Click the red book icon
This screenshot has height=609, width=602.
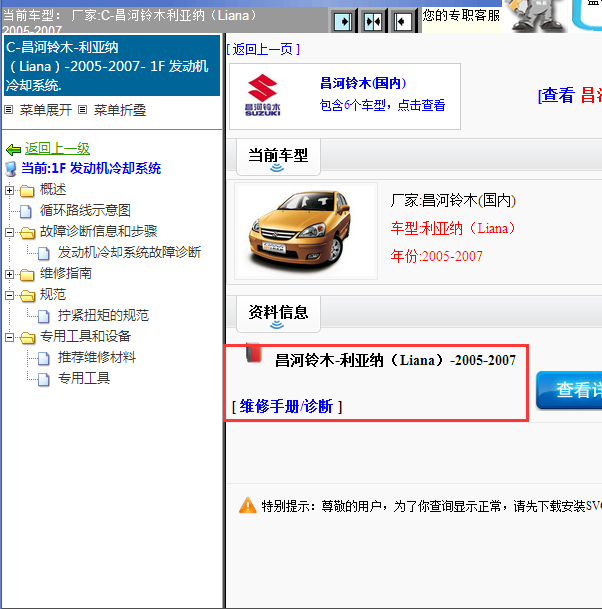pyautogui.click(x=253, y=352)
